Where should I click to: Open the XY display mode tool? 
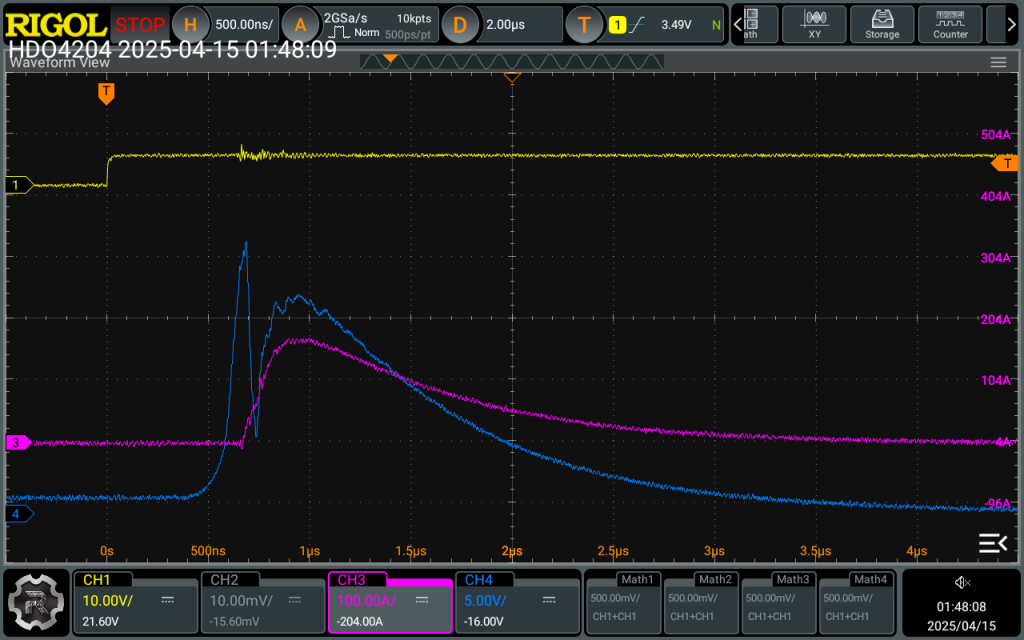(814, 25)
